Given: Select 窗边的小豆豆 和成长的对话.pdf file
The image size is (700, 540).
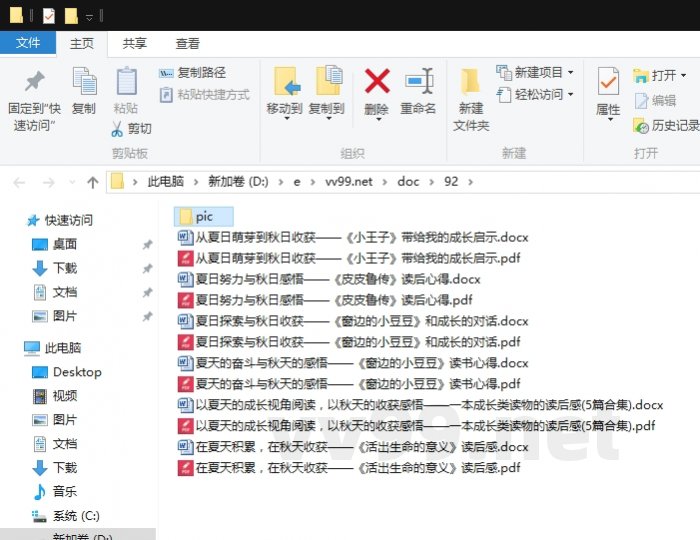Looking at the screenshot, I should click(x=349, y=342).
